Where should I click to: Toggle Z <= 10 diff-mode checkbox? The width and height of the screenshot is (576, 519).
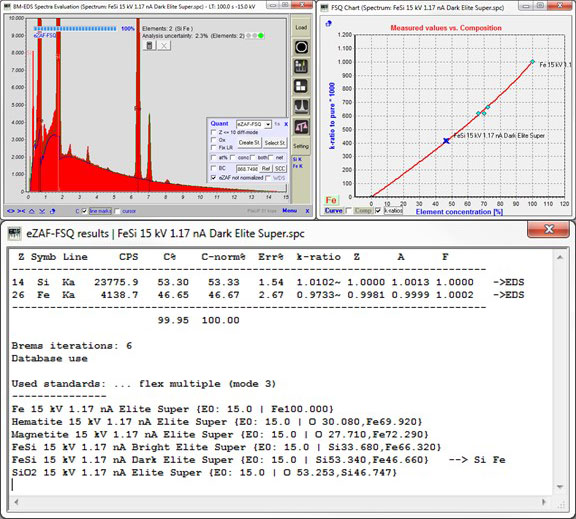click(213, 132)
